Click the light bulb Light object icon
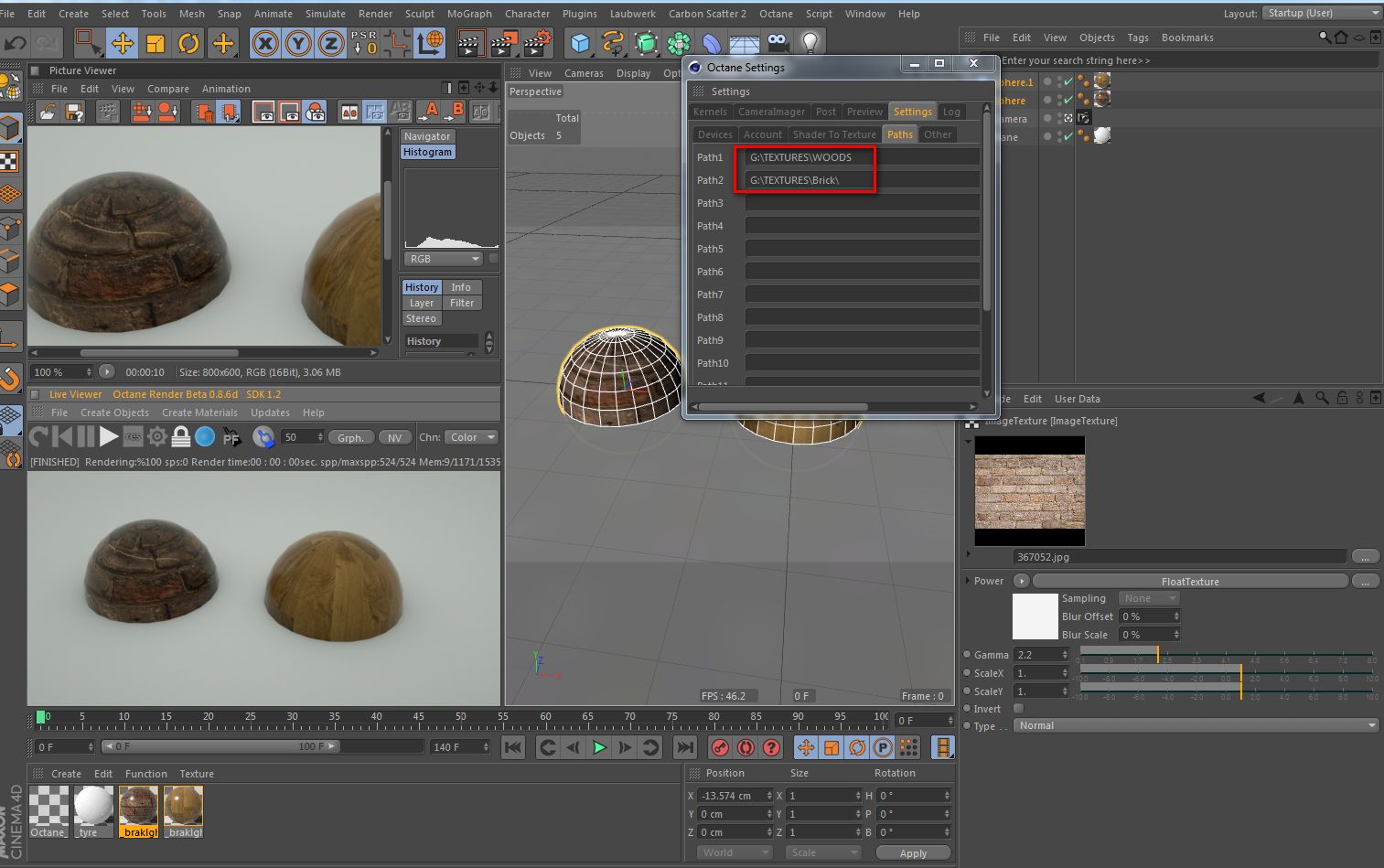1384x868 pixels. (810, 43)
